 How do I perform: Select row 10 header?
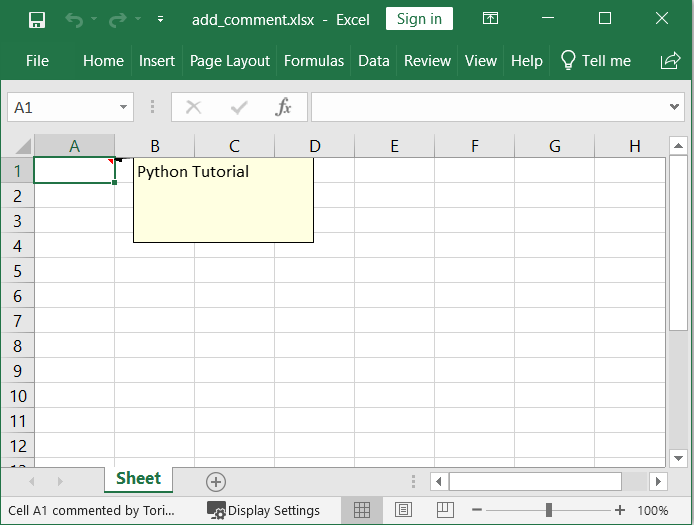[18, 396]
